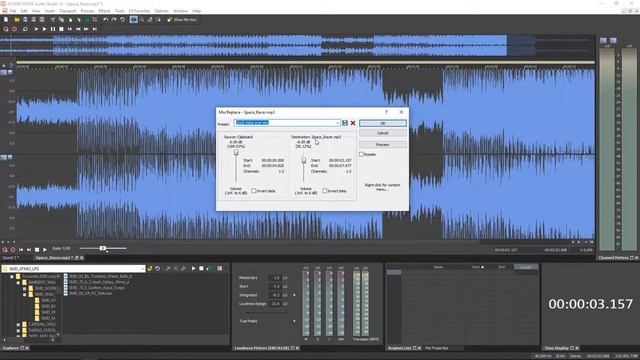
Task: Click the Redo arrow in the toolbar
Action: pyautogui.click(x=114, y=20)
